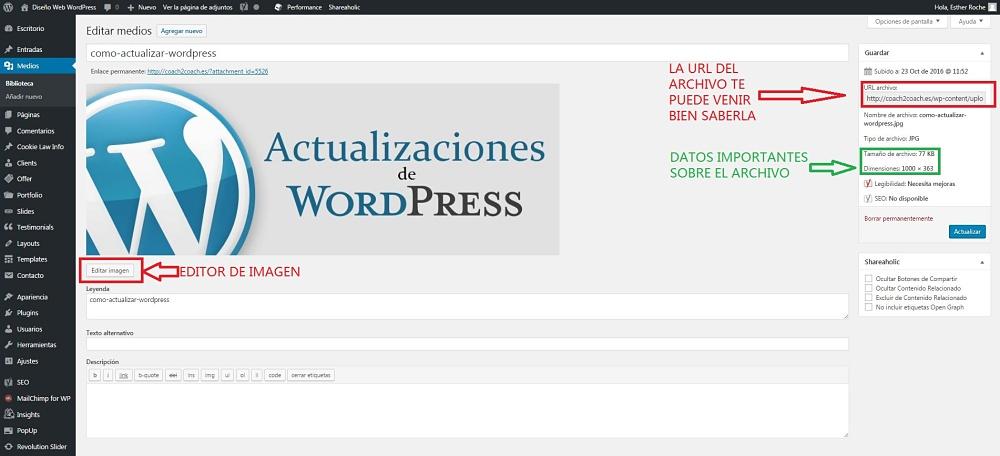Viewport: 1000px width, 456px height.
Task: Click the Agregar nuevo button
Action: pyautogui.click(x=182, y=31)
